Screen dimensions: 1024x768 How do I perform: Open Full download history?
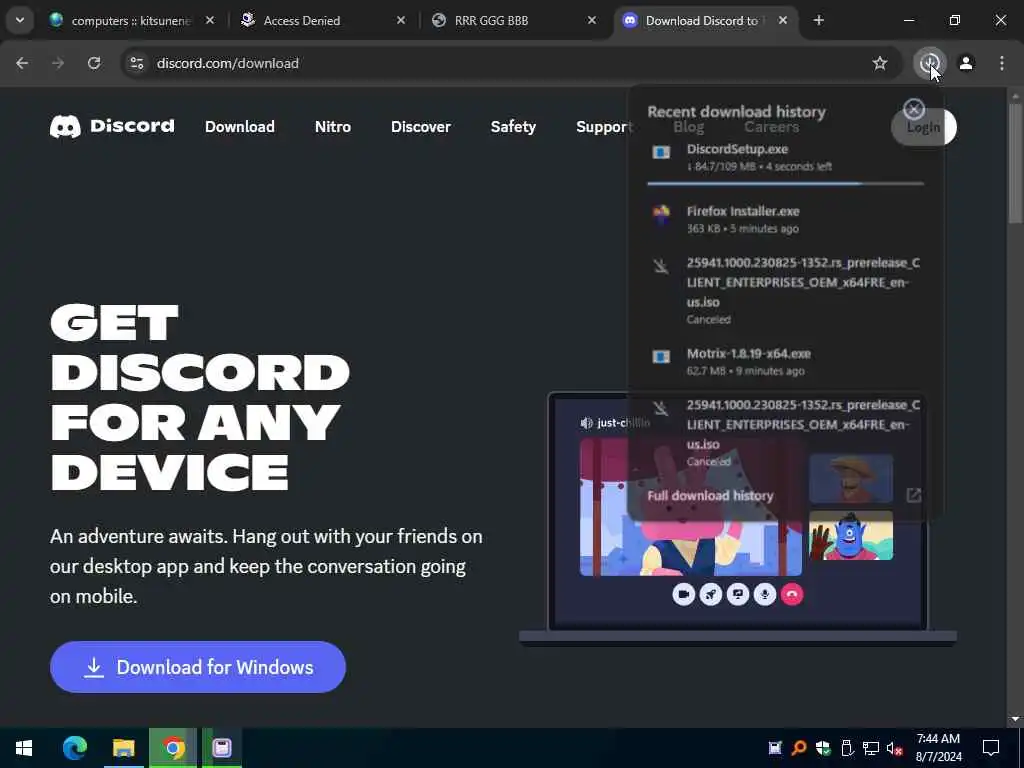710,496
